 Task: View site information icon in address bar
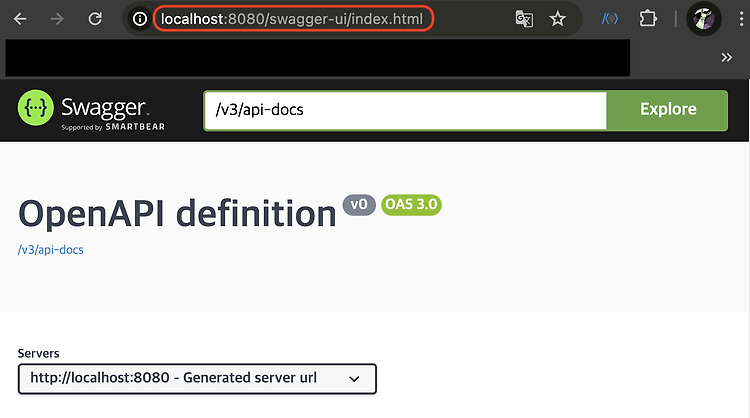[140, 19]
